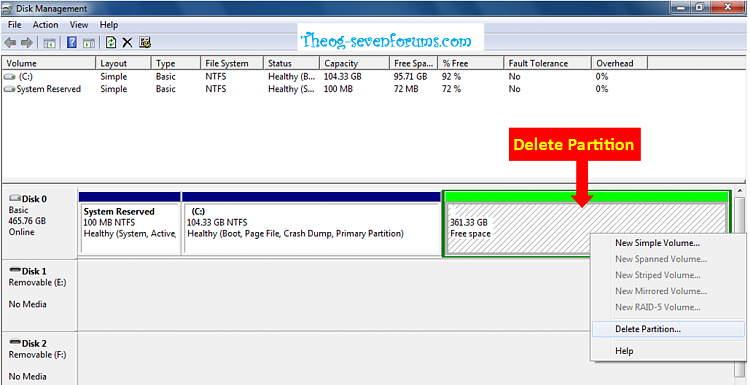Select the System Reserved volume row

click(325, 89)
